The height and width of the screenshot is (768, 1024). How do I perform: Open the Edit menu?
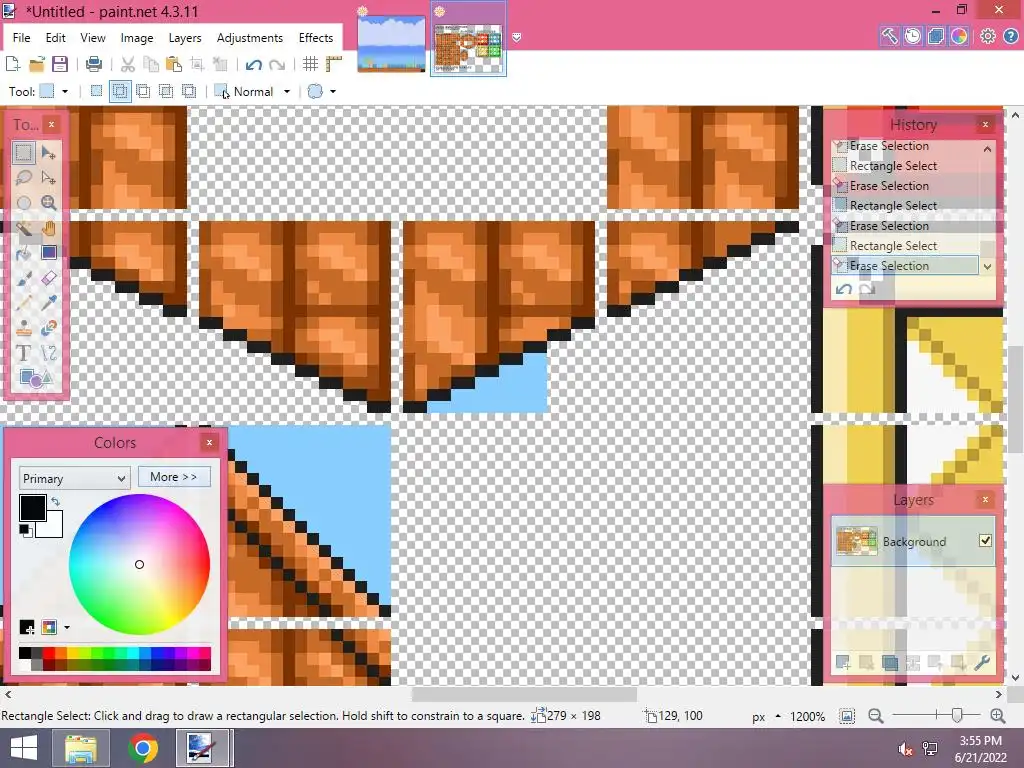coord(56,38)
